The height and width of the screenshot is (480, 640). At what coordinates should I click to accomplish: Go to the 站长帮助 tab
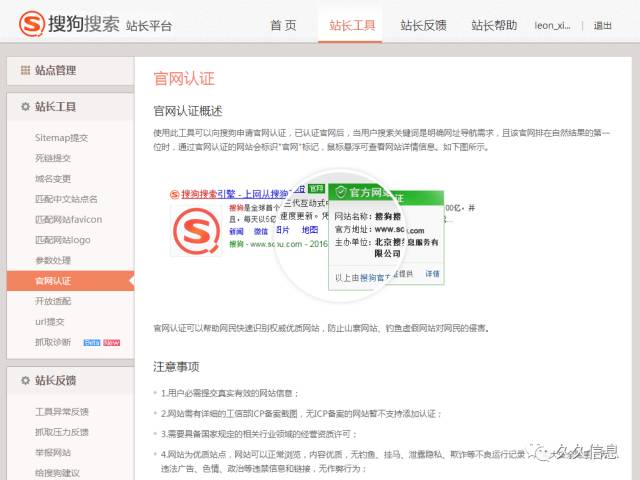point(494,26)
